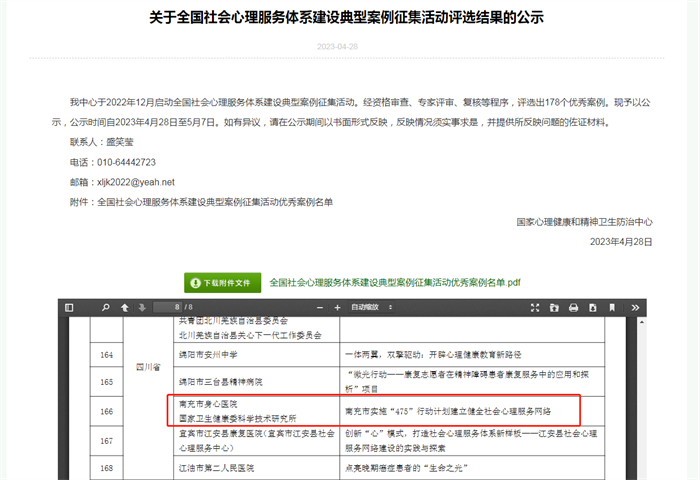
Task: Open the PDF viewer's additional tools menu
Action: click(636, 307)
